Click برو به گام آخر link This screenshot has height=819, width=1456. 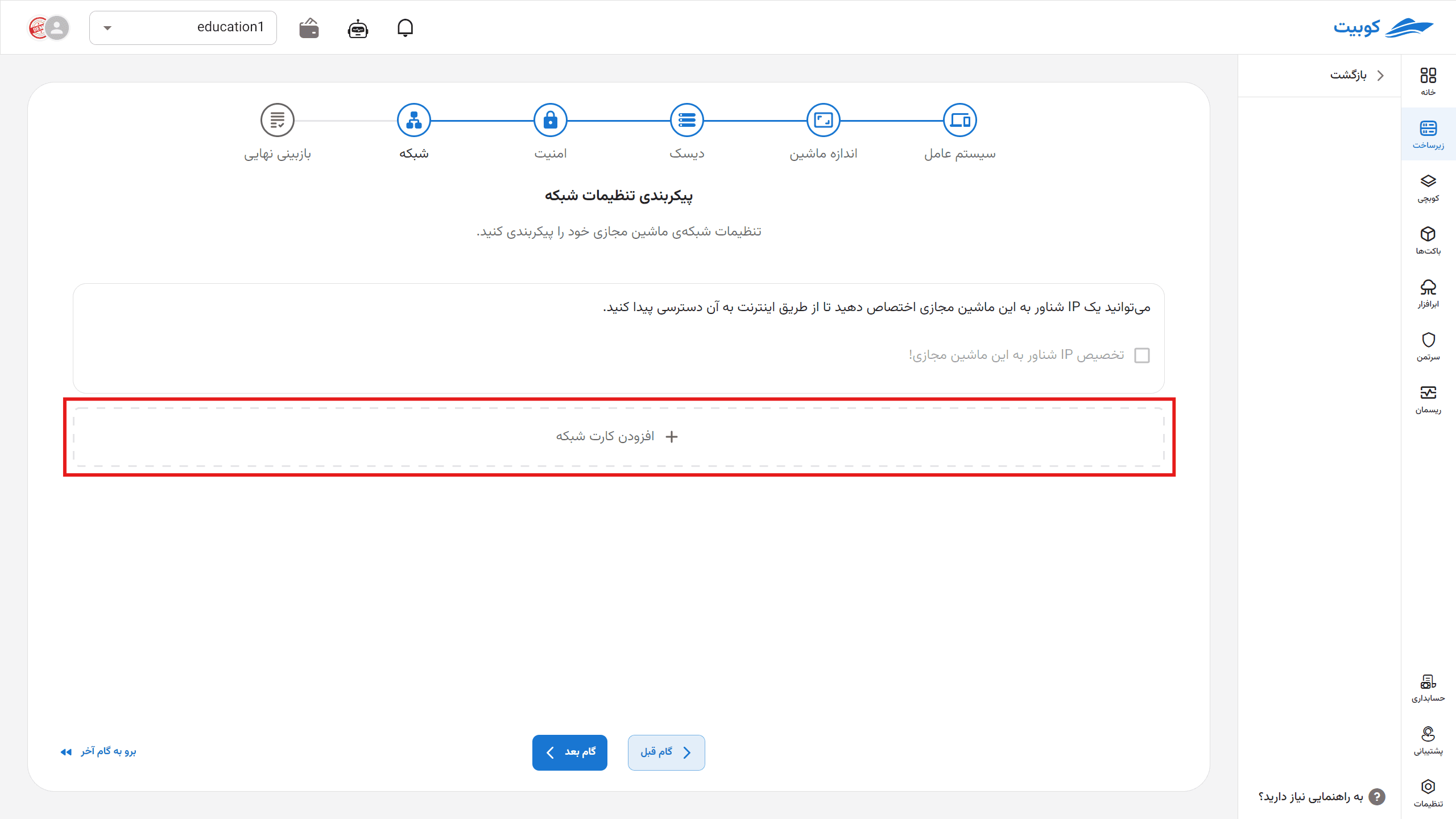click(98, 751)
